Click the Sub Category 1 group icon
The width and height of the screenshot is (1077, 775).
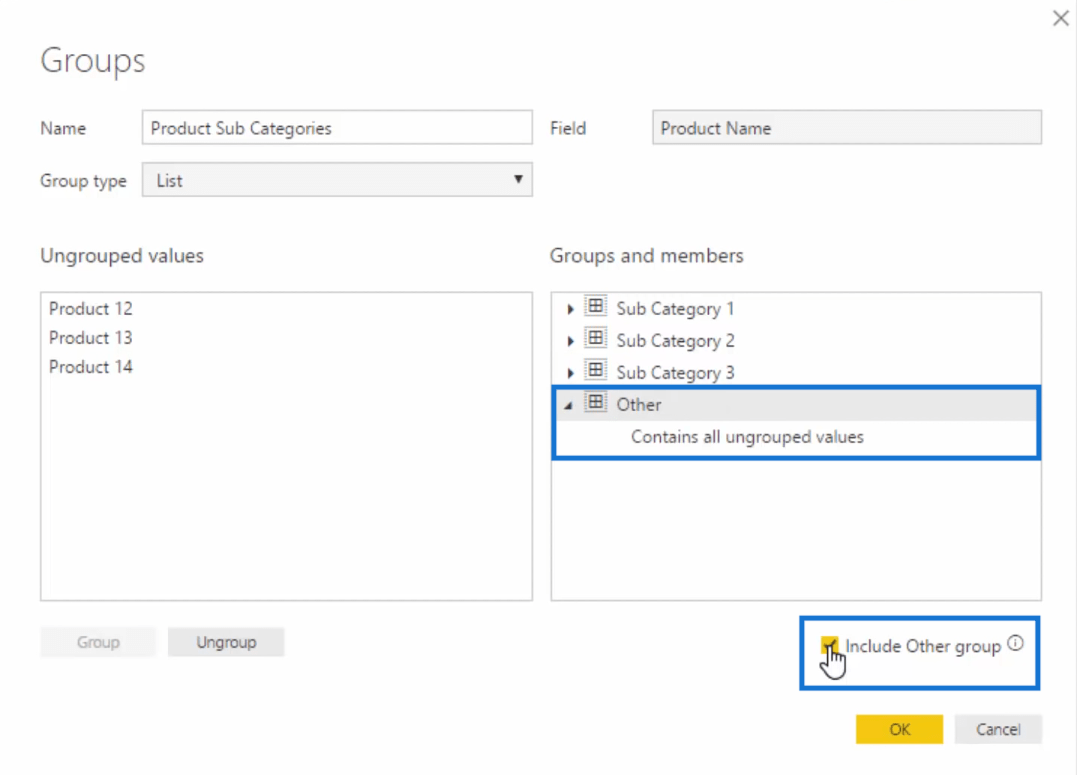tap(596, 306)
